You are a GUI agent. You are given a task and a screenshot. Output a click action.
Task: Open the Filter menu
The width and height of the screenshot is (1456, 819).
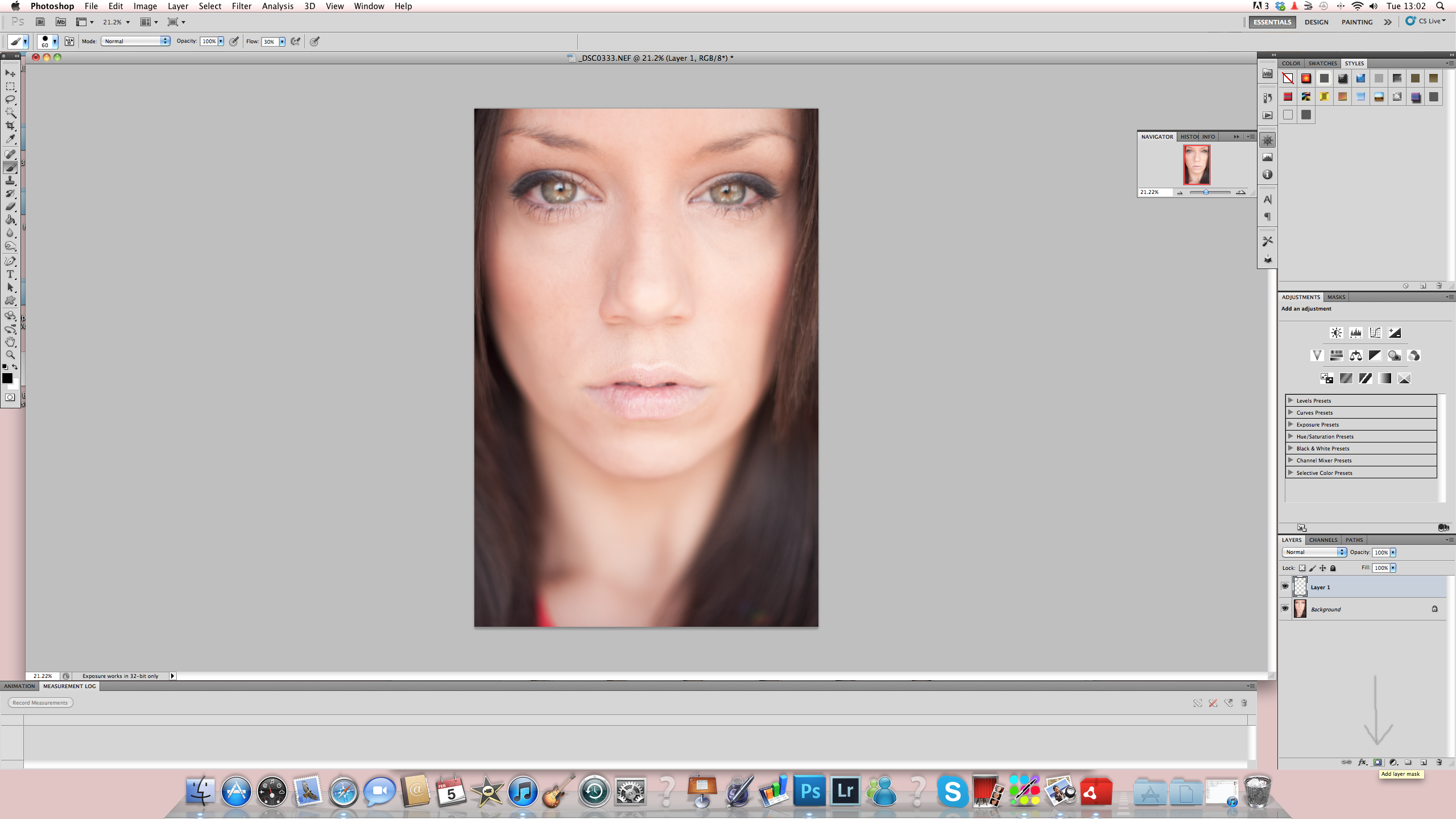point(241,6)
